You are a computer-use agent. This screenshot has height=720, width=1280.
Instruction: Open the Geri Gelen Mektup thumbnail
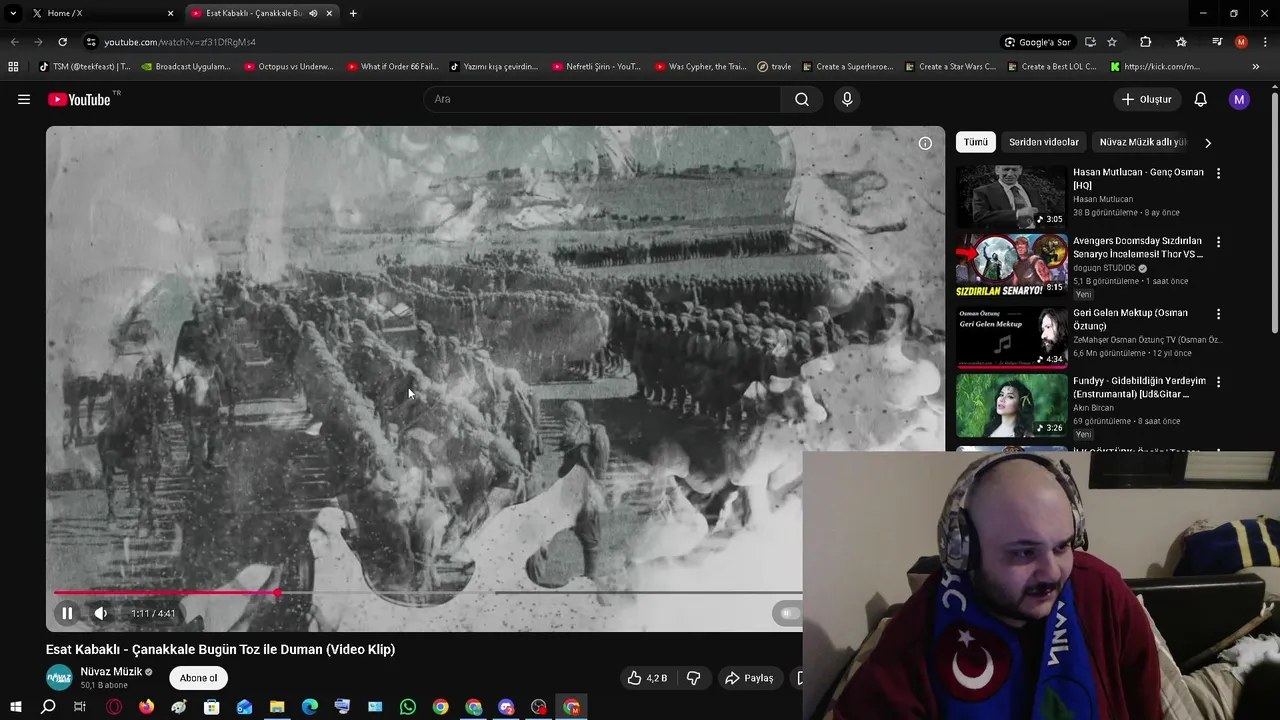(1011, 337)
